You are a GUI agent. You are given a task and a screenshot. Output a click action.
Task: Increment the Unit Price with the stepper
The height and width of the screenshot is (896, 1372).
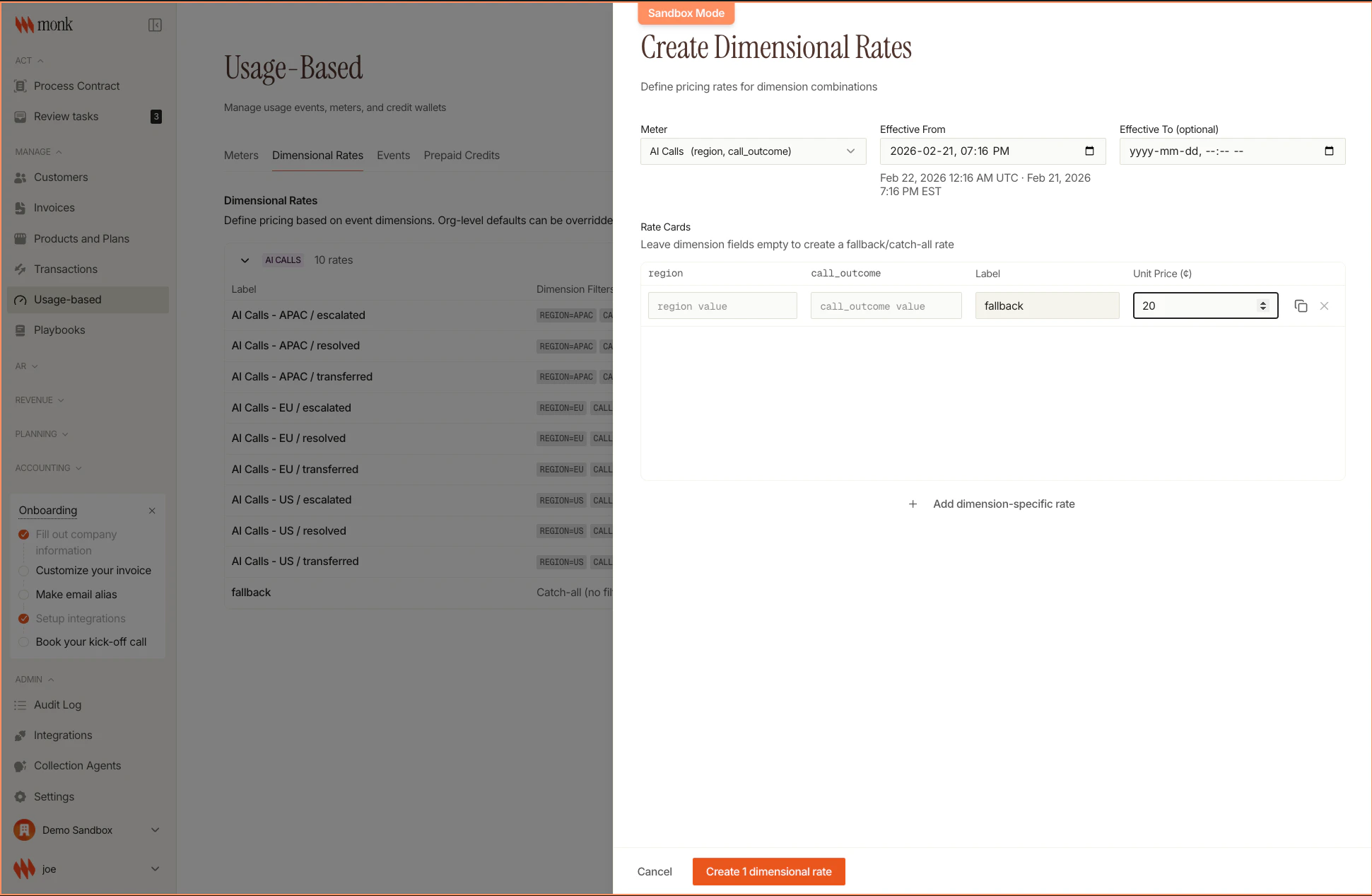pyautogui.click(x=1263, y=303)
